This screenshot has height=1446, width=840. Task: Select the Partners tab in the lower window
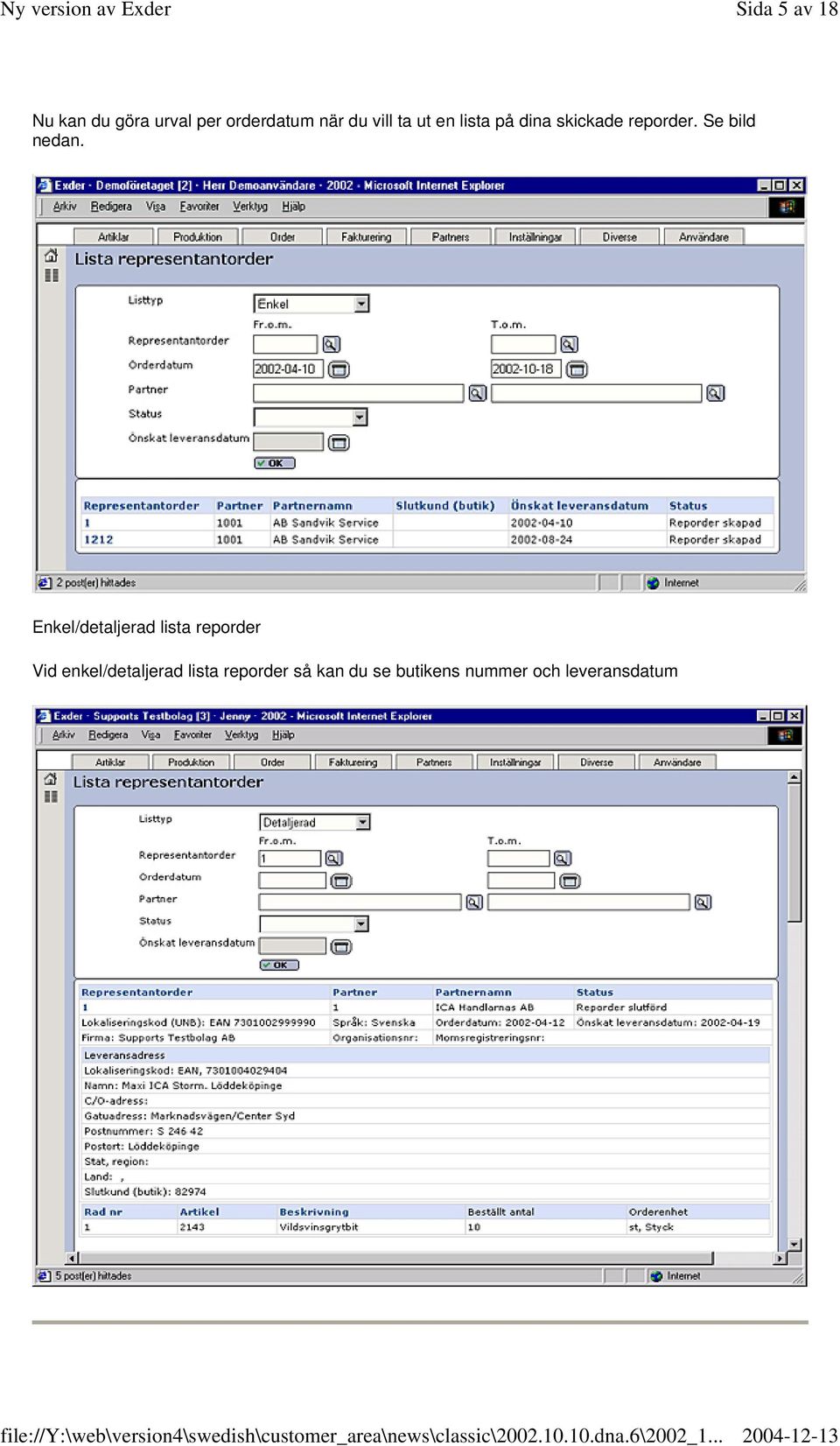click(434, 762)
